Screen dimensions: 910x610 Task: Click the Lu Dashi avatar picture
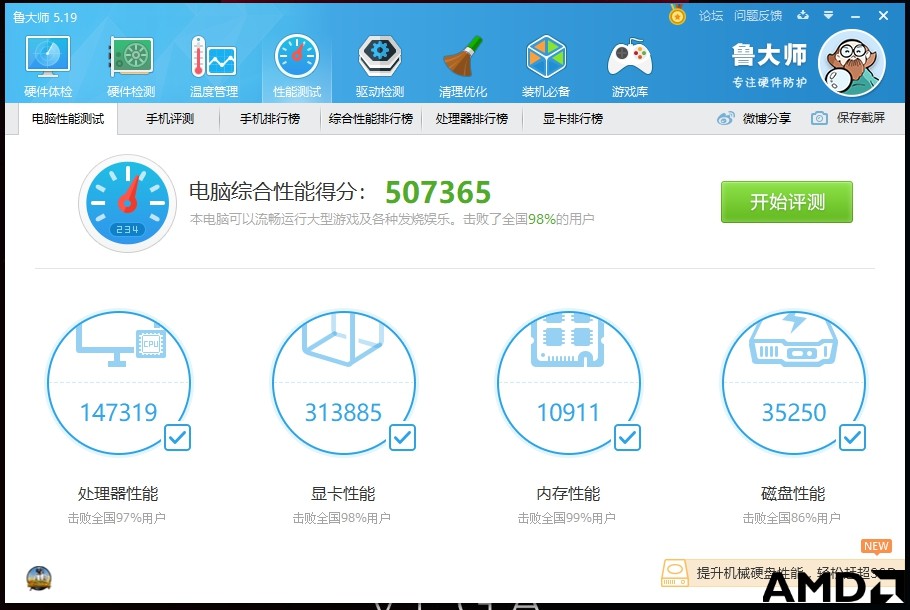(x=851, y=63)
